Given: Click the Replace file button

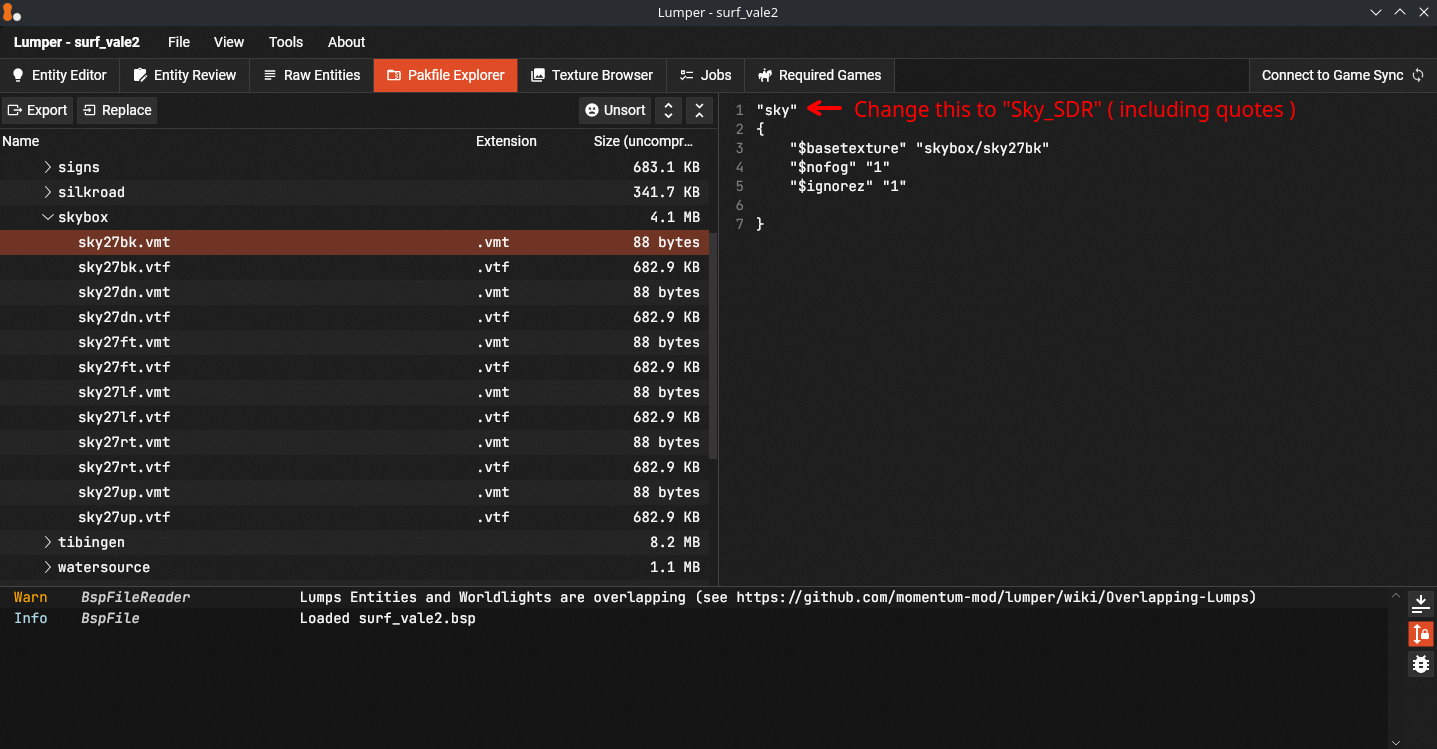Looking at the screenshot, I should [x=117, y=110].
